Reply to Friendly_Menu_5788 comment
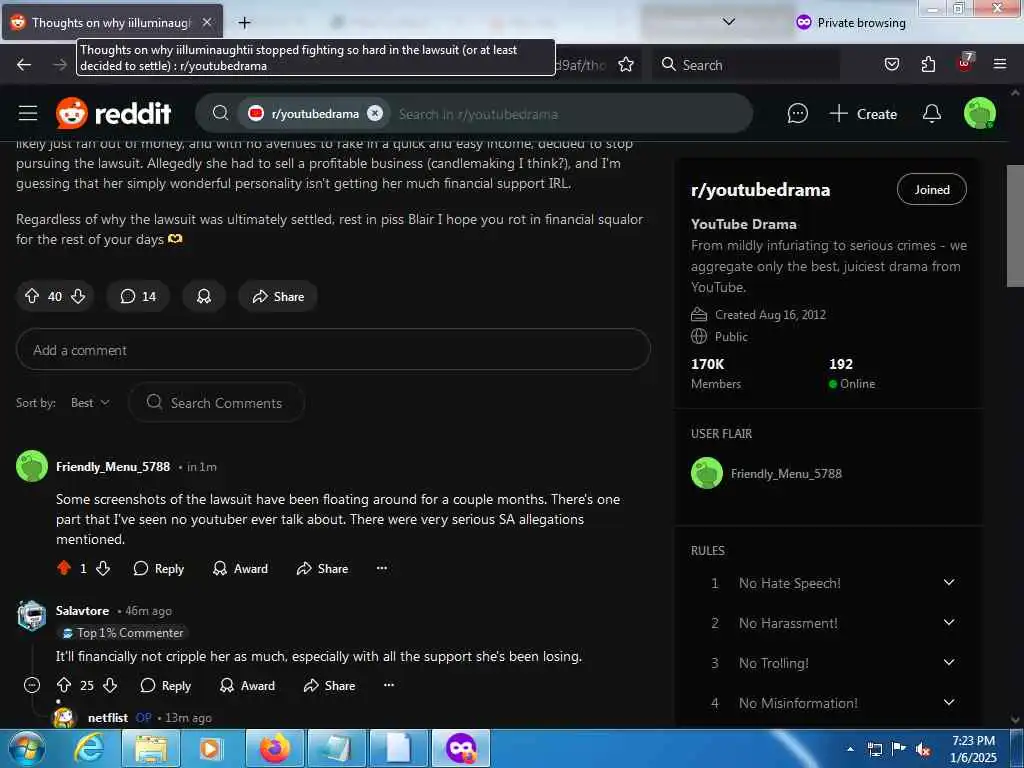 coord(159,569)
